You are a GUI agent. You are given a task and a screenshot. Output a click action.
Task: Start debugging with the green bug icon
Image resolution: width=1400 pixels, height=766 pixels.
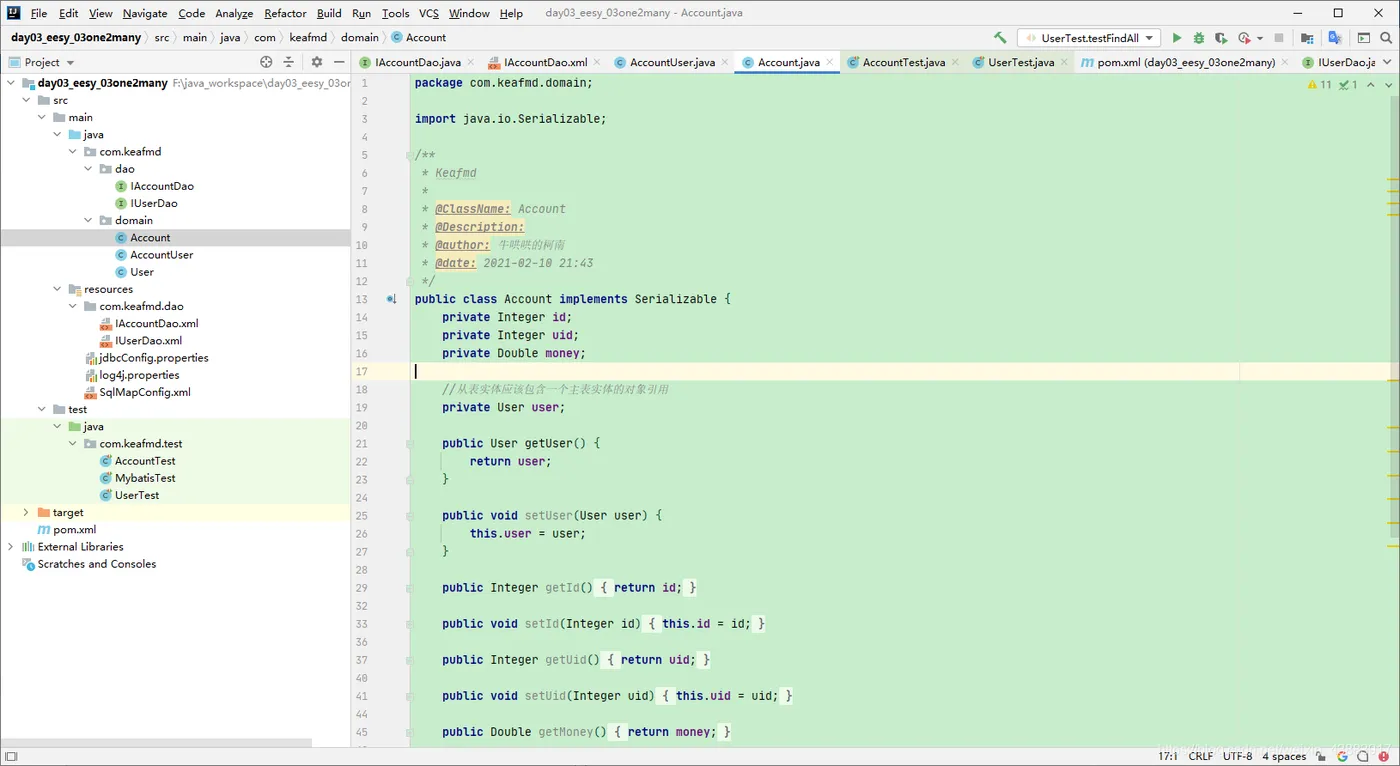click(x=1199, y=38)
